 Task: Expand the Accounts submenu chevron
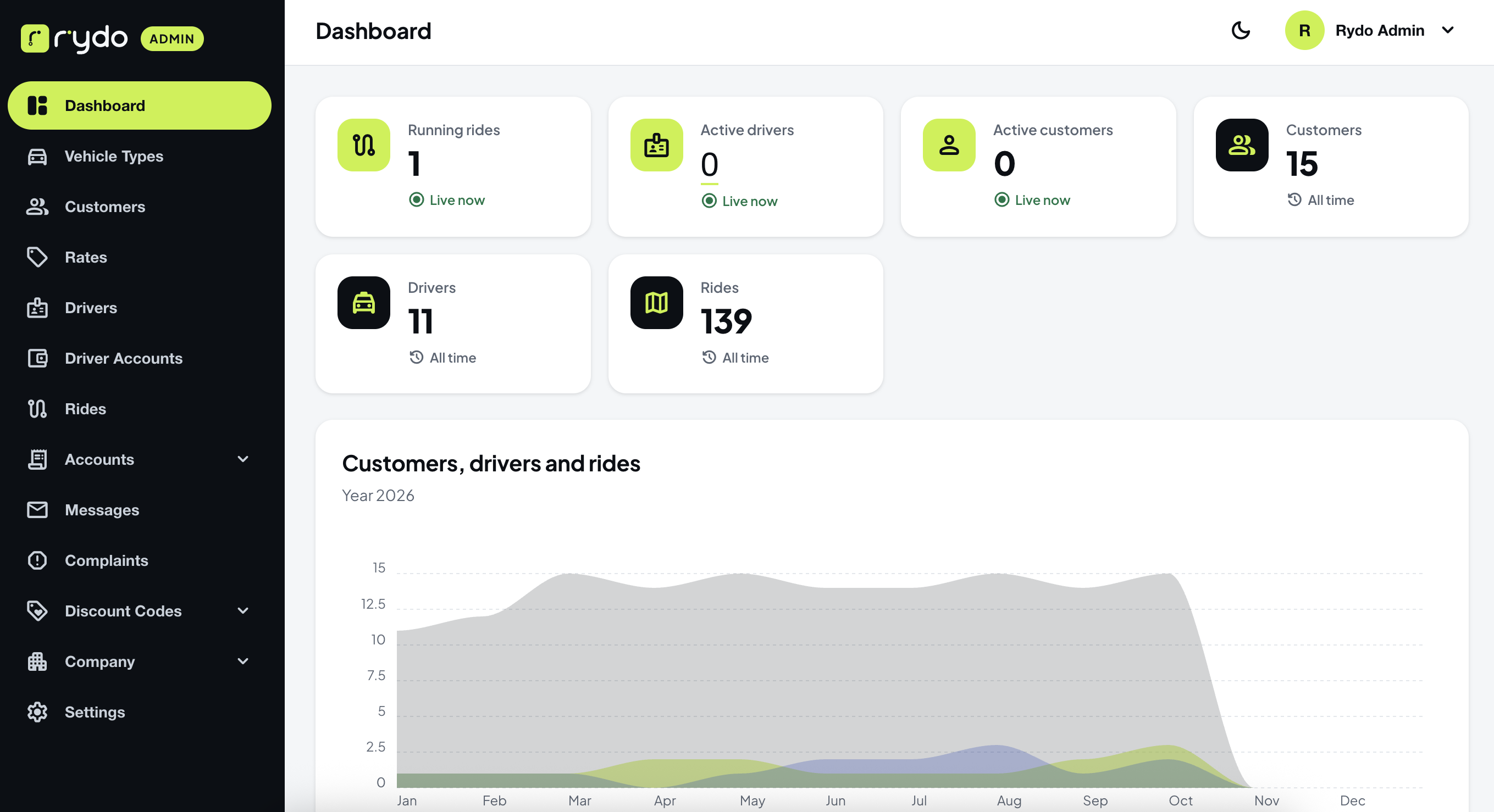pos(243,459)
